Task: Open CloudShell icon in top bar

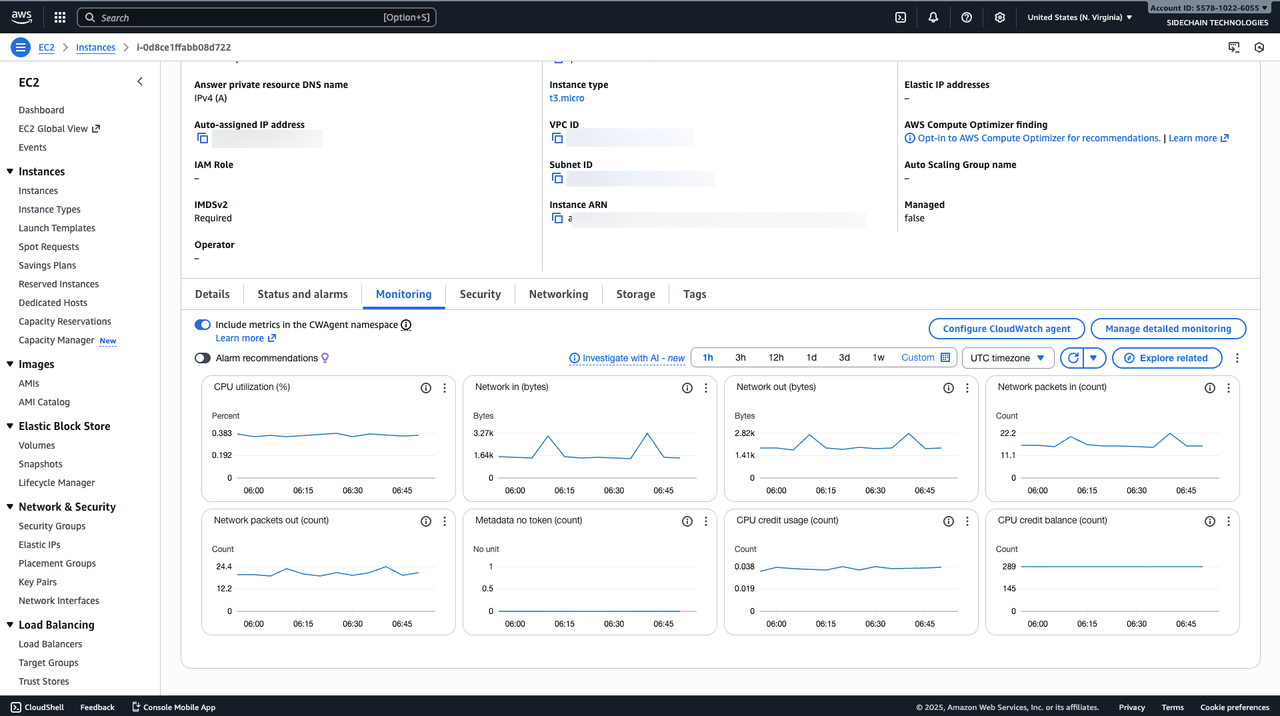Action: coord(900,17)
